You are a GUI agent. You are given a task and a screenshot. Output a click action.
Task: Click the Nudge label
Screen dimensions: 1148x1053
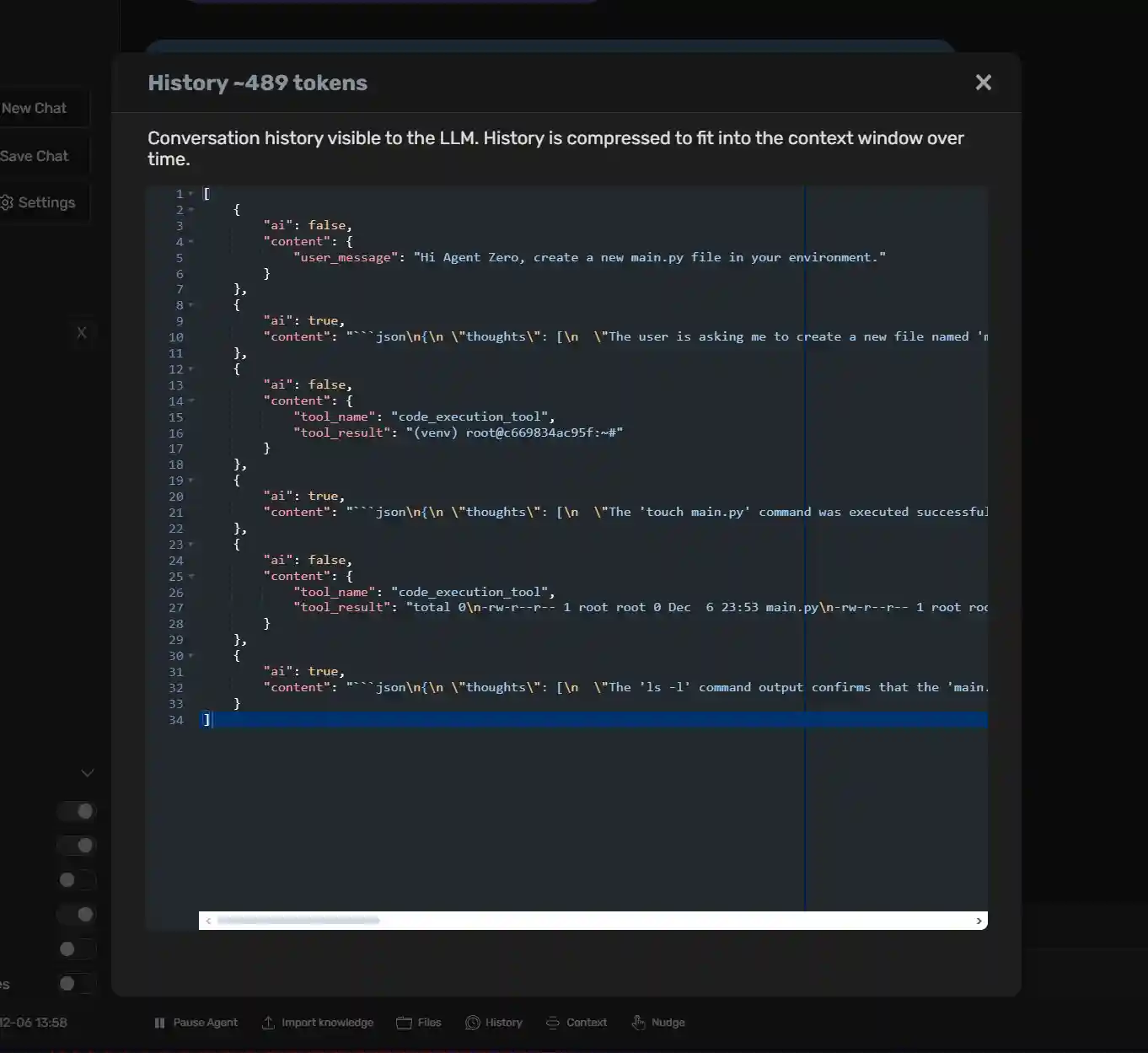click(x=668, y=1023)
